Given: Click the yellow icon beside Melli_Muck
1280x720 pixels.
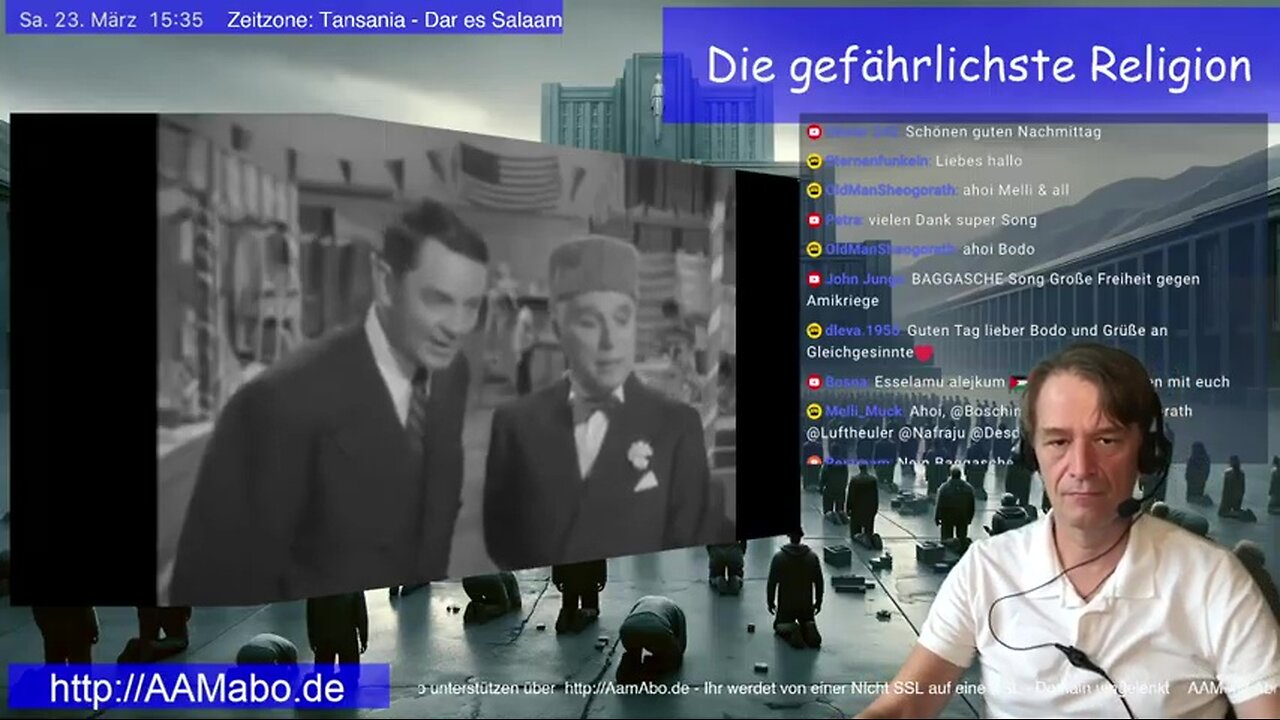Looking at the screenshot, I should pos(814,412).
